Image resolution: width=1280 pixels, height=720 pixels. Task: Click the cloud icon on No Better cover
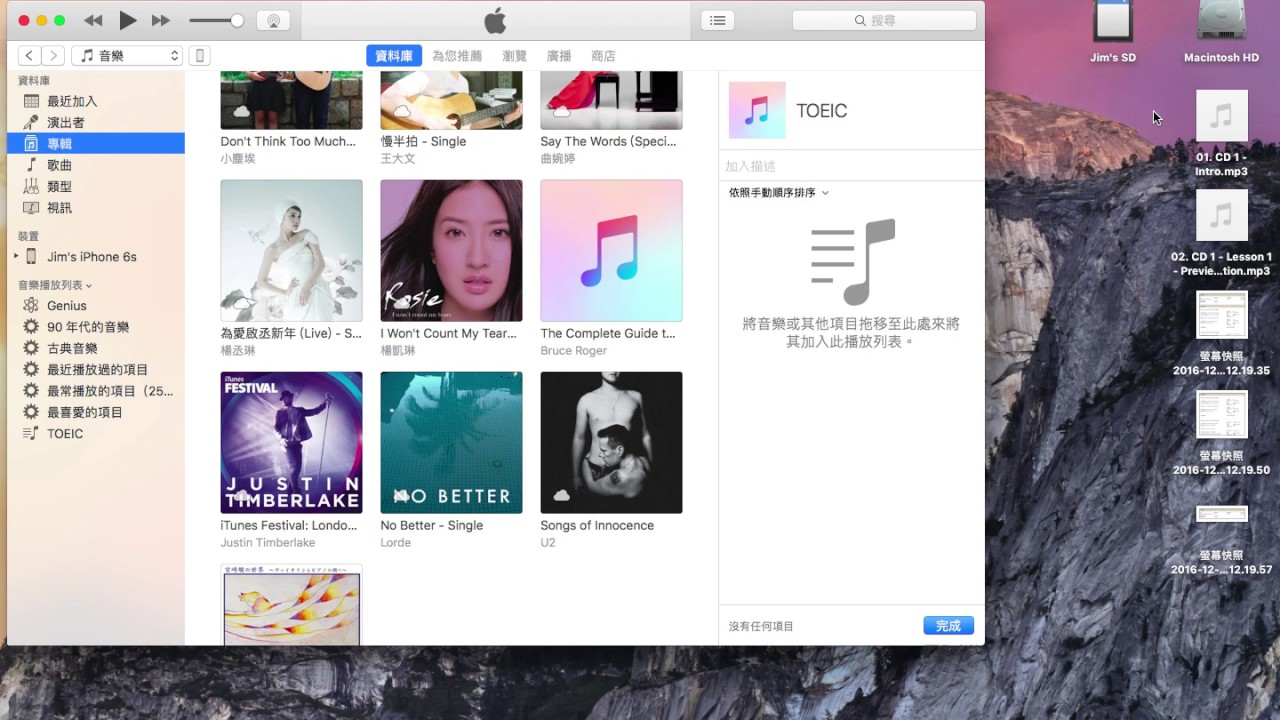click(x=401, y=495)
